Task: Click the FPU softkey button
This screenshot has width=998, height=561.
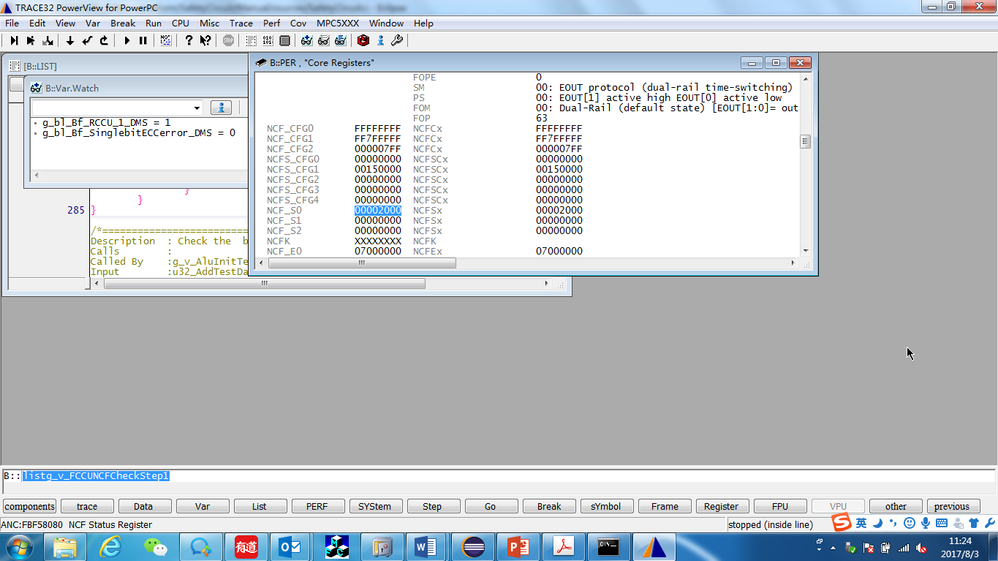Action: 780,506
